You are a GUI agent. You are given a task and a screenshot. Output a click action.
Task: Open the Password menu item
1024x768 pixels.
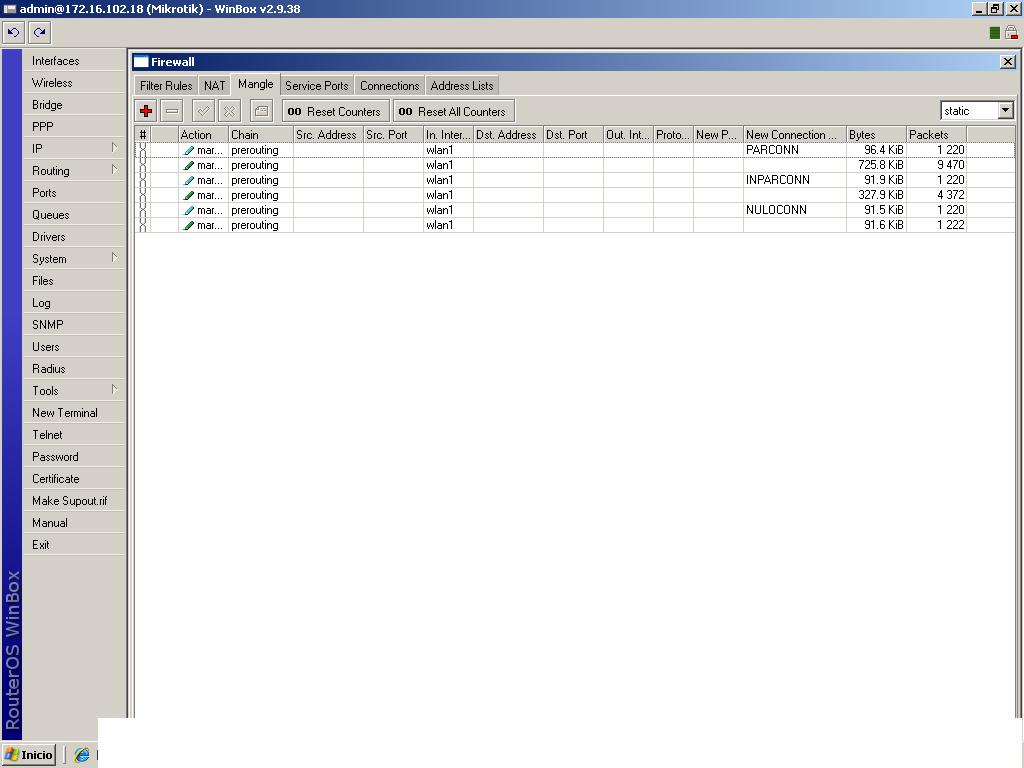[74, 456]
